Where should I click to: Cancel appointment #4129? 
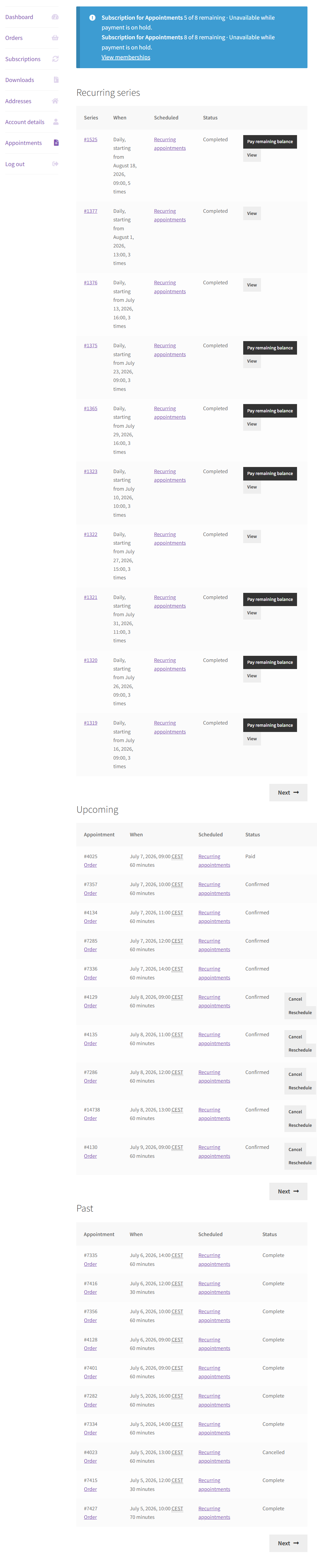(295, 999)
